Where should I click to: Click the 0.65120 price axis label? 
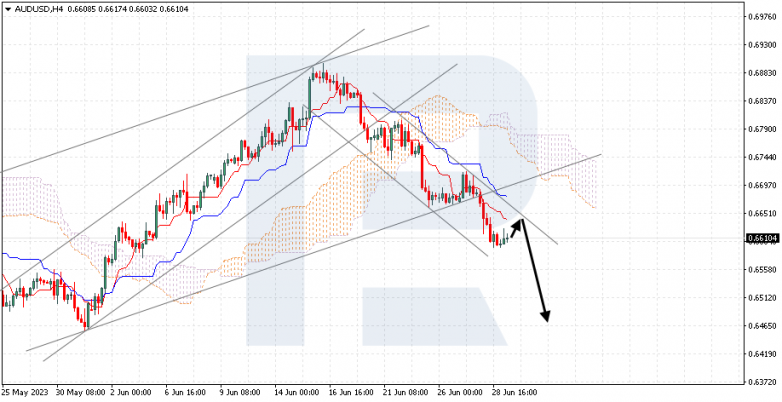(762, 298)
